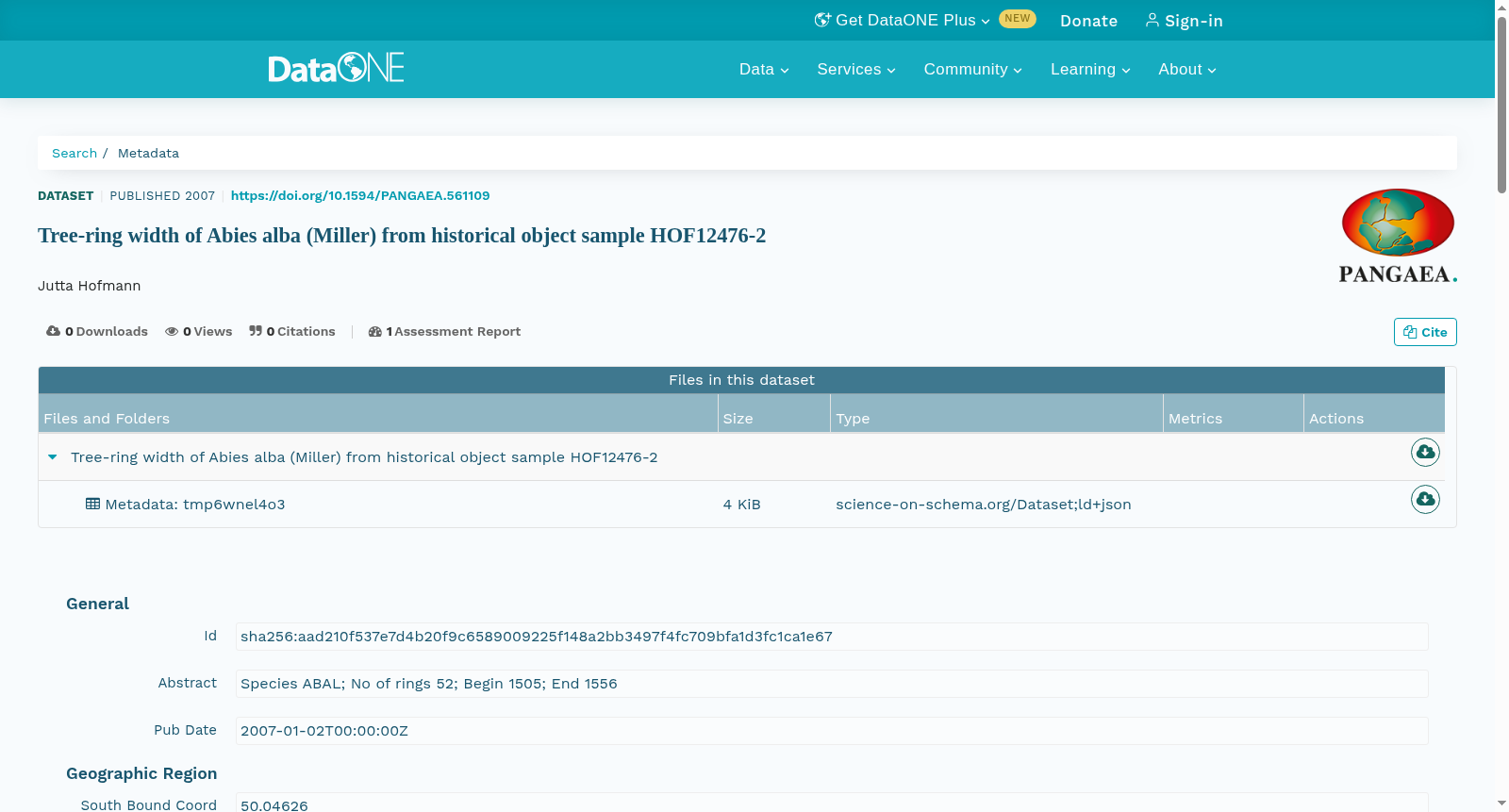The image size is (1509, 812).
Task: Open the Community menu
Action: (972, 69)
